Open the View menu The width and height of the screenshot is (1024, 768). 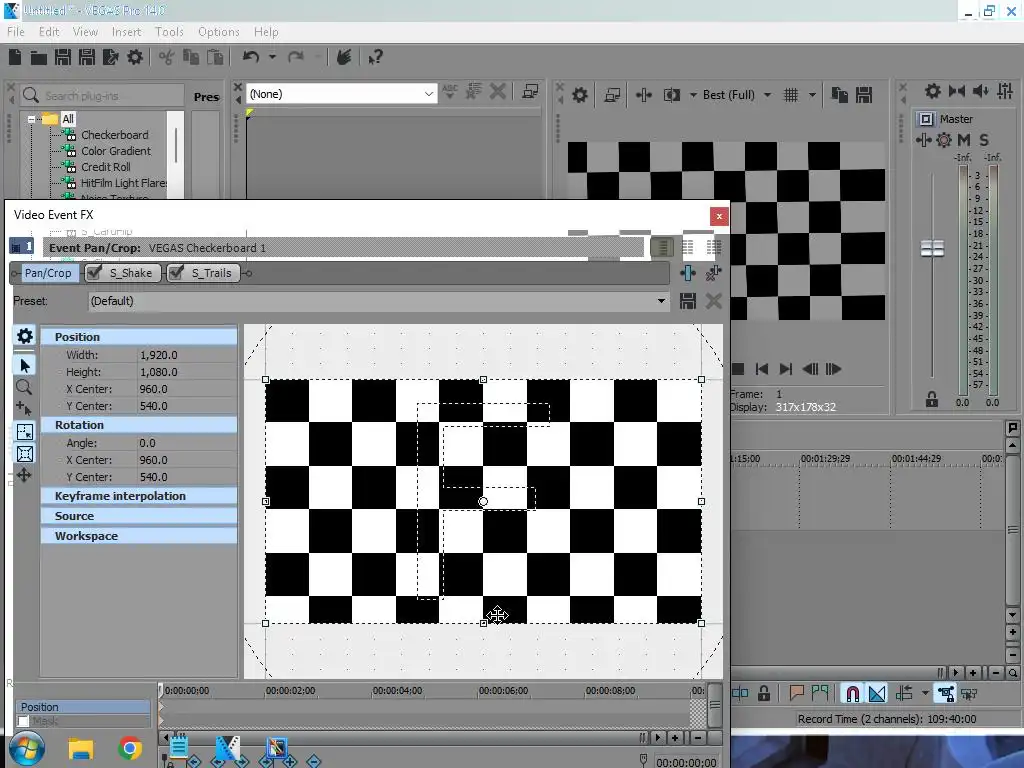(x=85, y=32)
